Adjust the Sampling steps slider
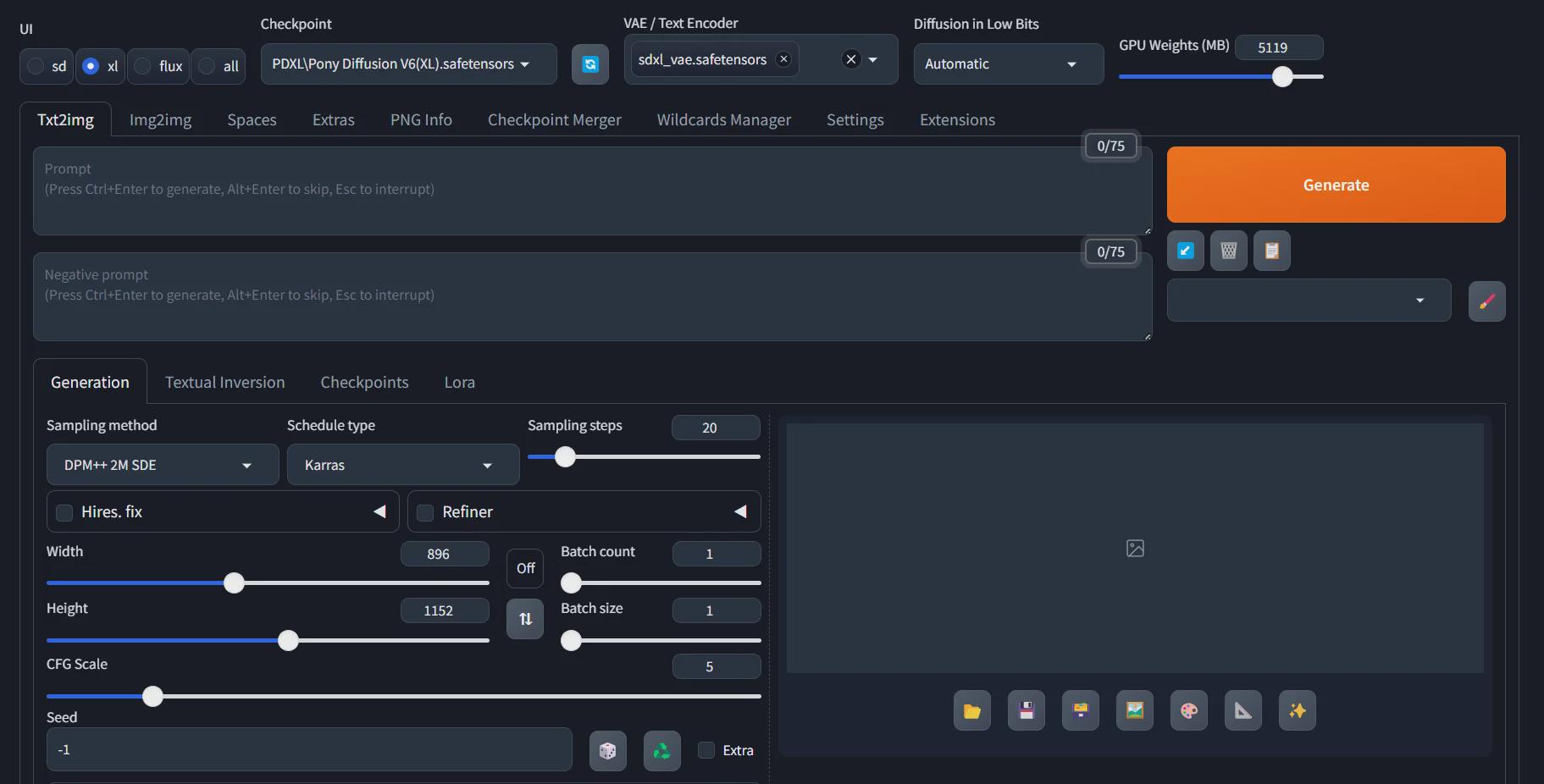Image resolution: width=1544 pixels, height=784 pixels. click(x=644, y=457)
